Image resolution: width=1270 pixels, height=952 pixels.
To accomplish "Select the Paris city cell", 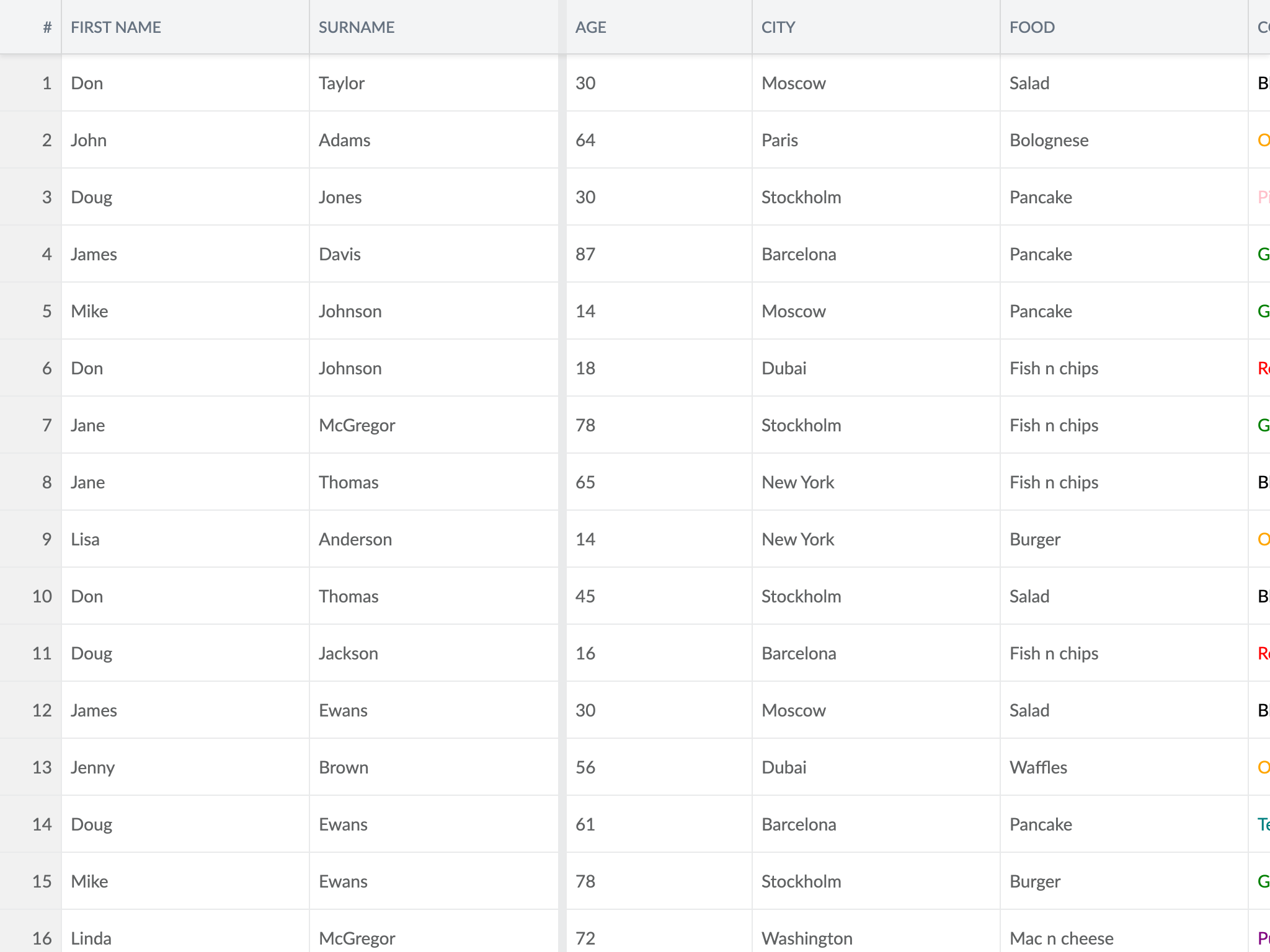I will coord(876,140).
